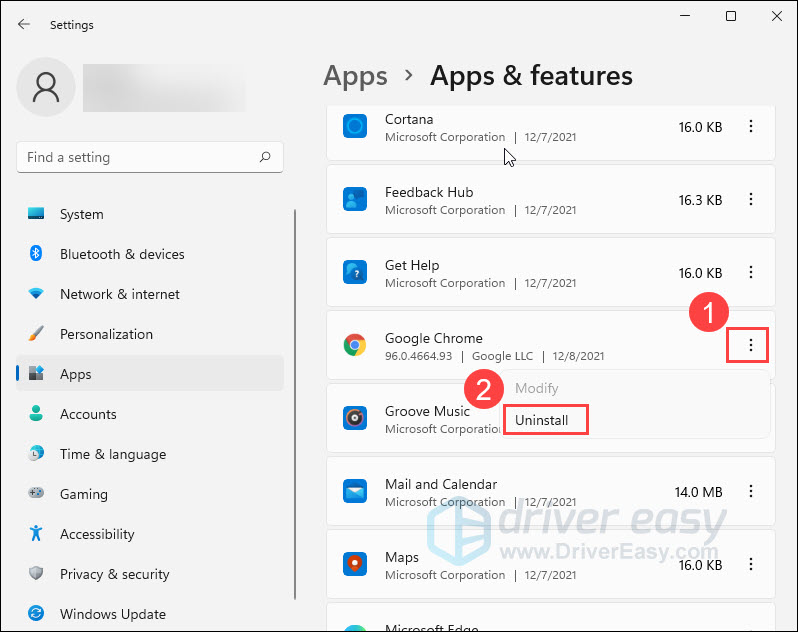Open Time & language settings
The width and height of the screenshot is (798, 632).
[x=150, y=454]
